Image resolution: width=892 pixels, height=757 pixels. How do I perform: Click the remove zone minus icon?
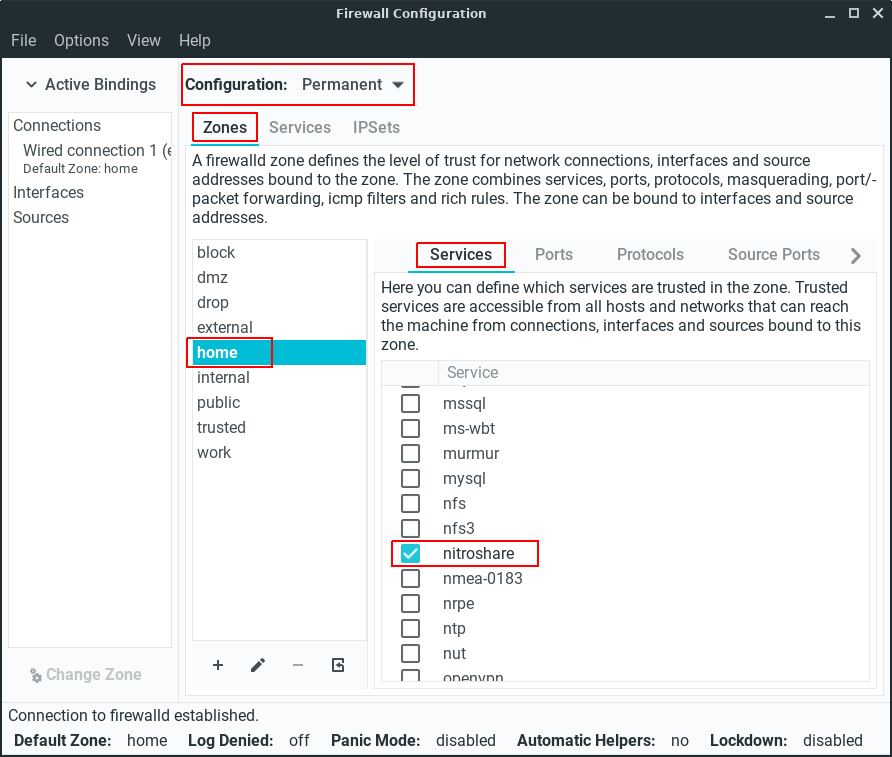click(298, 665)
